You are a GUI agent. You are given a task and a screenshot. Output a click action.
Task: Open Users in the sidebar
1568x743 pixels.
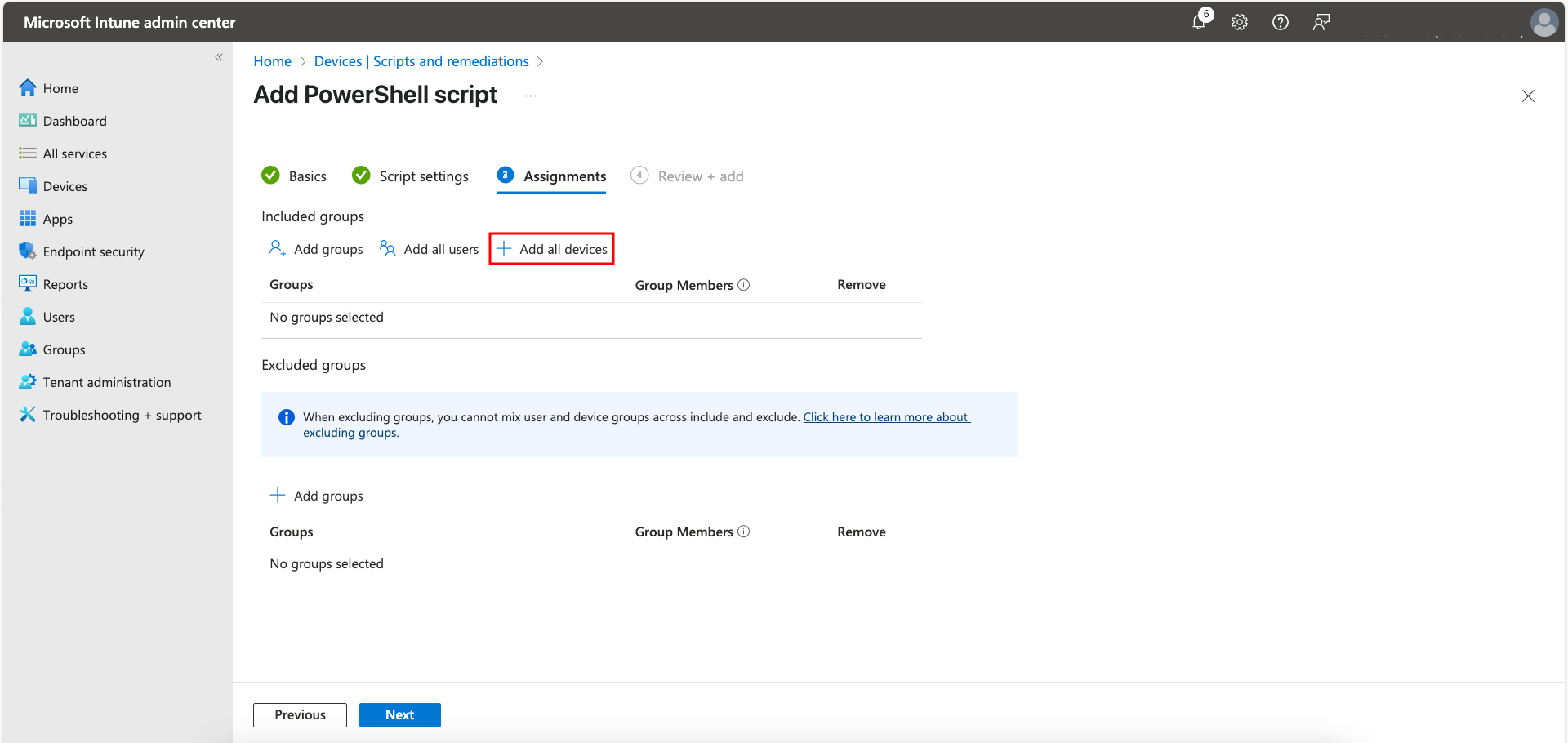[47, 317]
